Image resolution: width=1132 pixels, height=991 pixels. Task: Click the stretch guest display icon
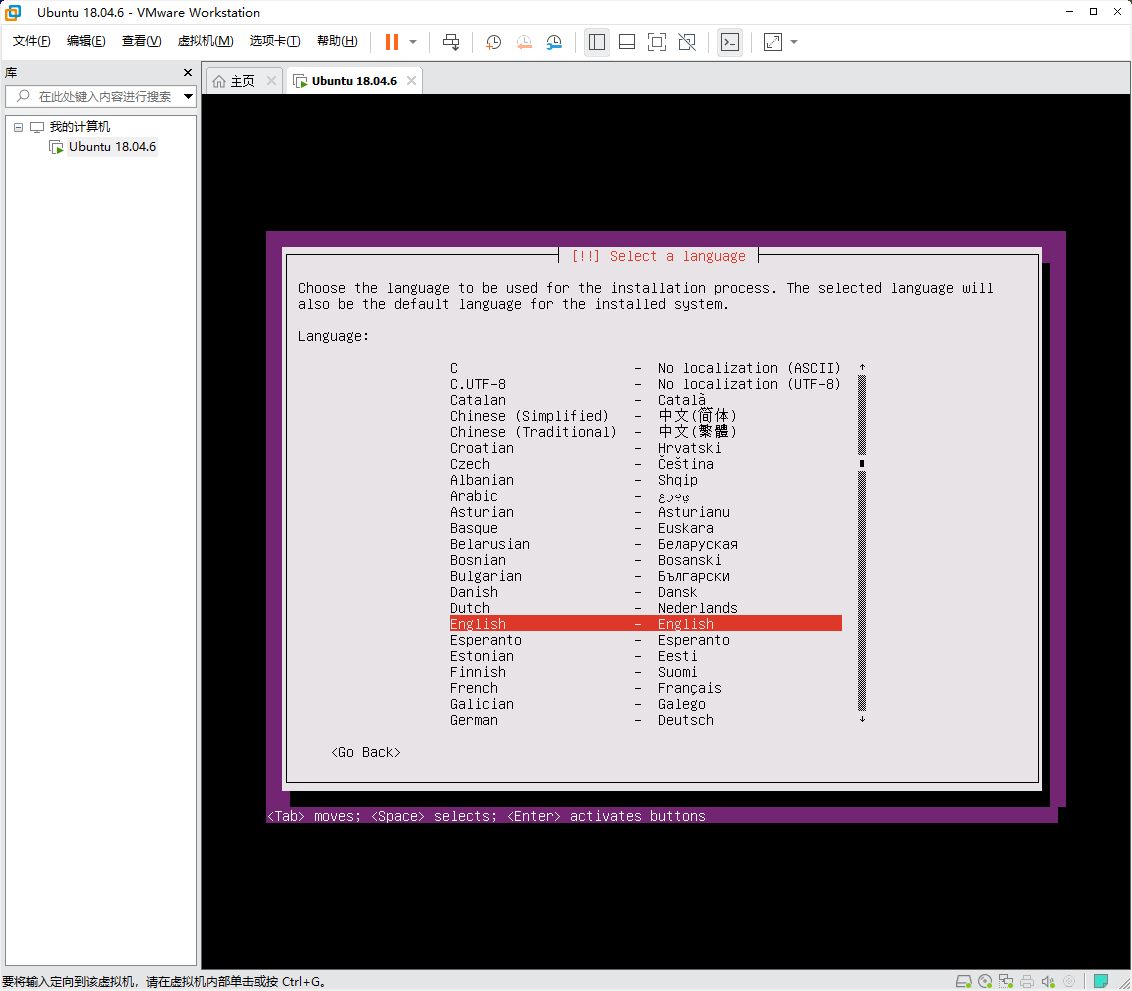[x=772, y=42]
